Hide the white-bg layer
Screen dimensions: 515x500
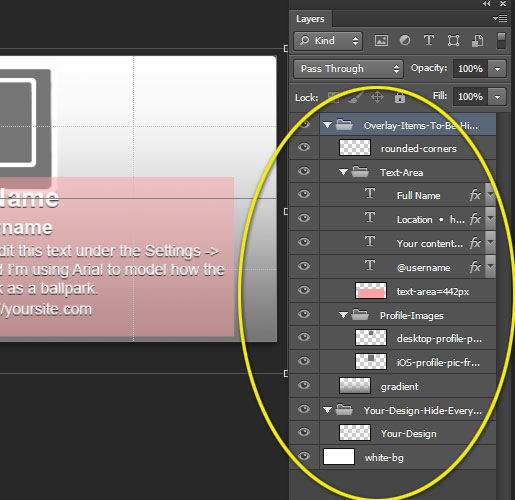[x=304, y=456]
